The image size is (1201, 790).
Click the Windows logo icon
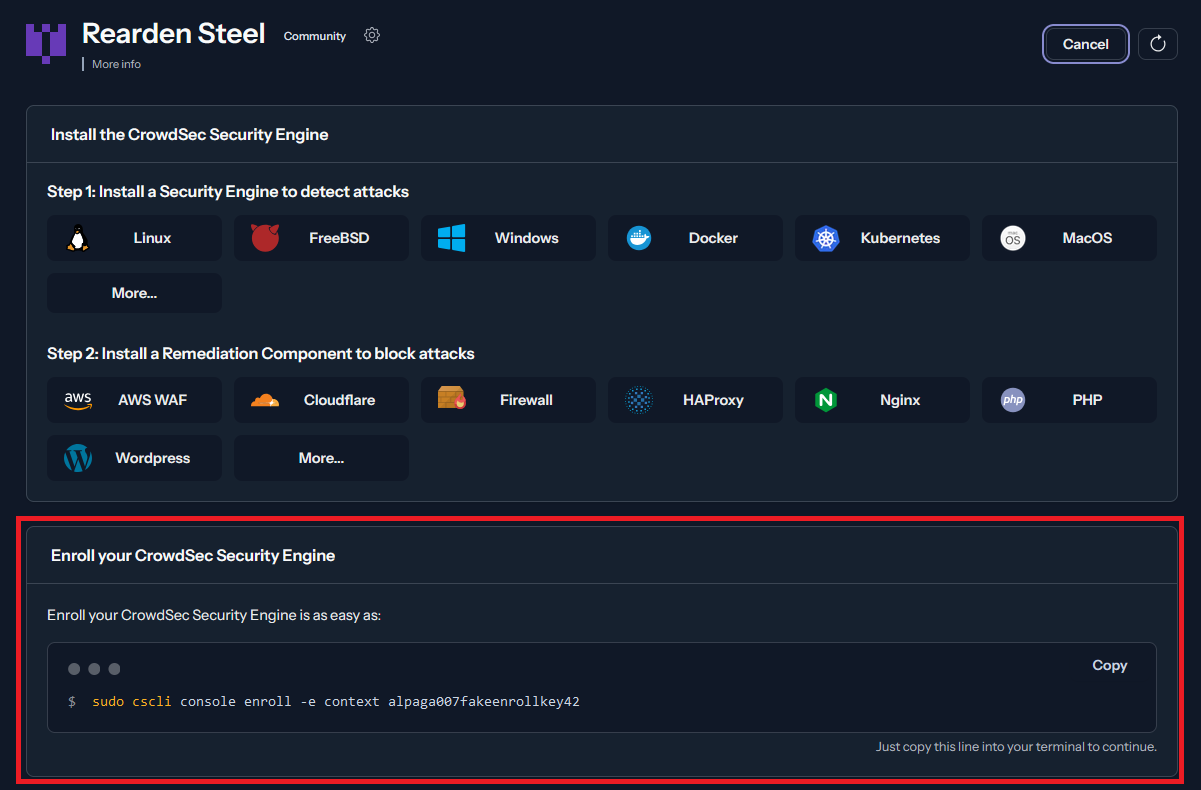[452, 238]
